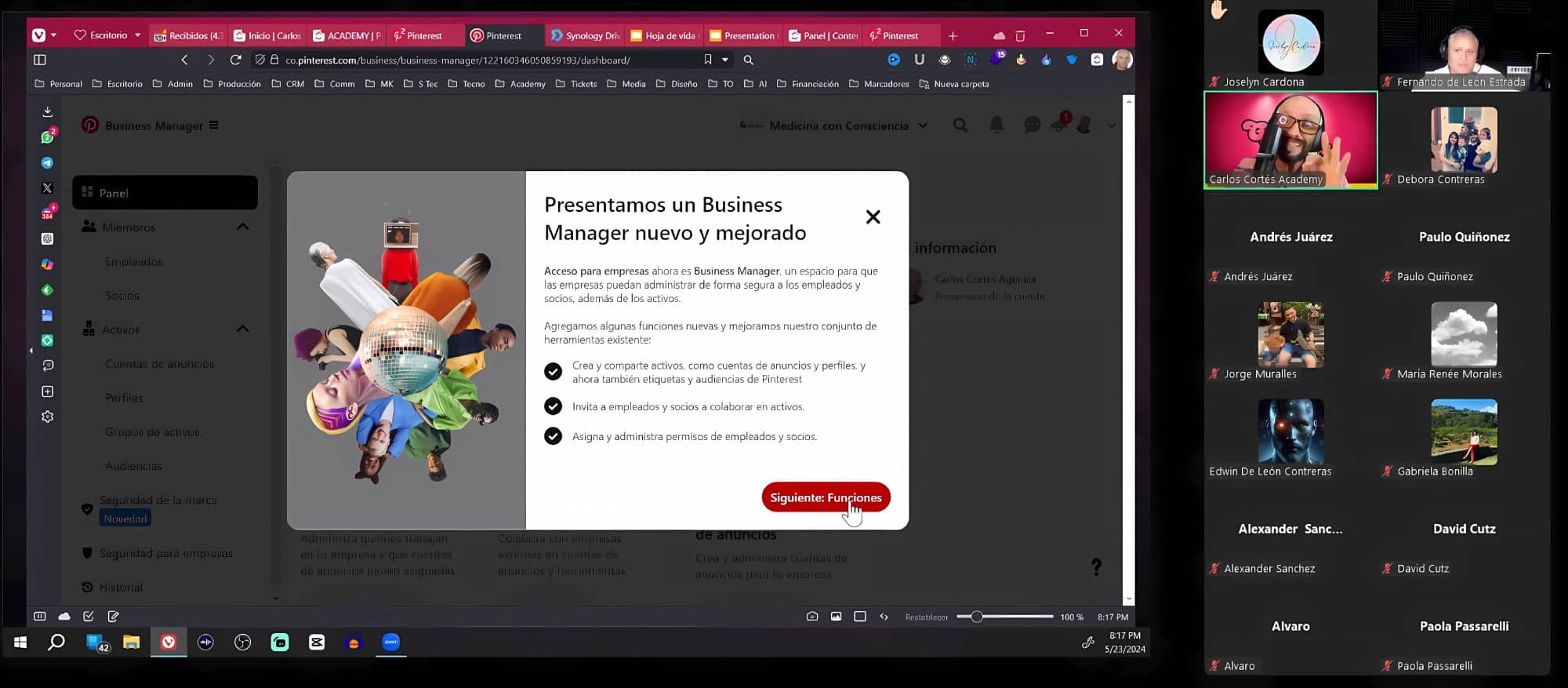Close the Business Manager intro dialog
This screenshot has height=688, width=1568.
873,217
